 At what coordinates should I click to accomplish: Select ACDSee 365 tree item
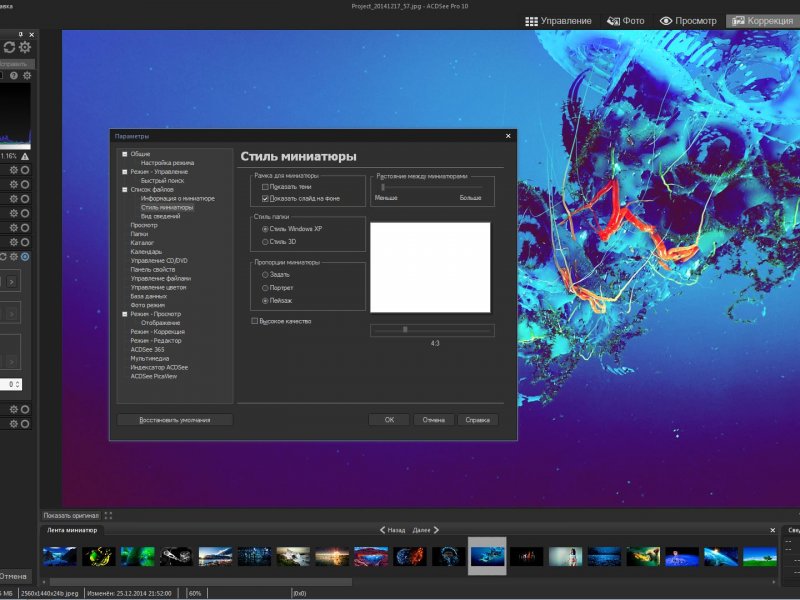(147, 349)
